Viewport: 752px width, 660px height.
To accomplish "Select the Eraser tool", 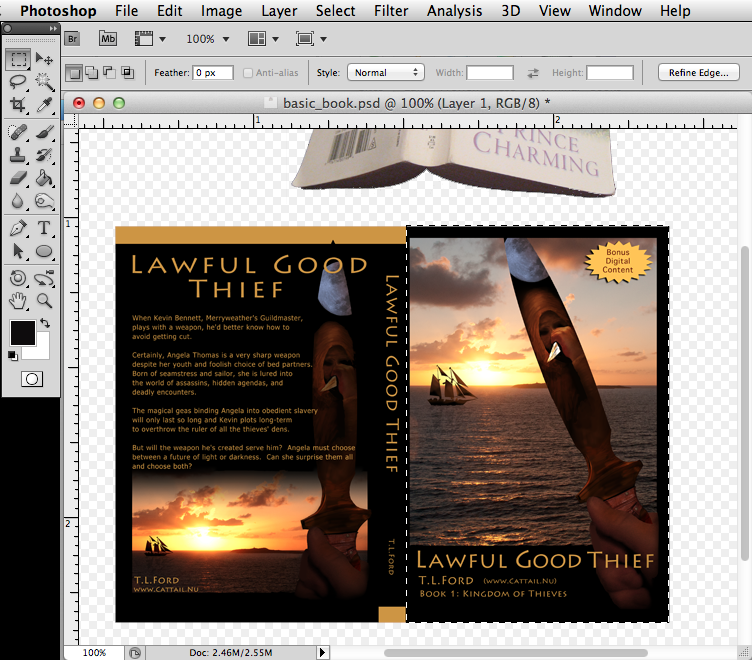I will point(18,178).
